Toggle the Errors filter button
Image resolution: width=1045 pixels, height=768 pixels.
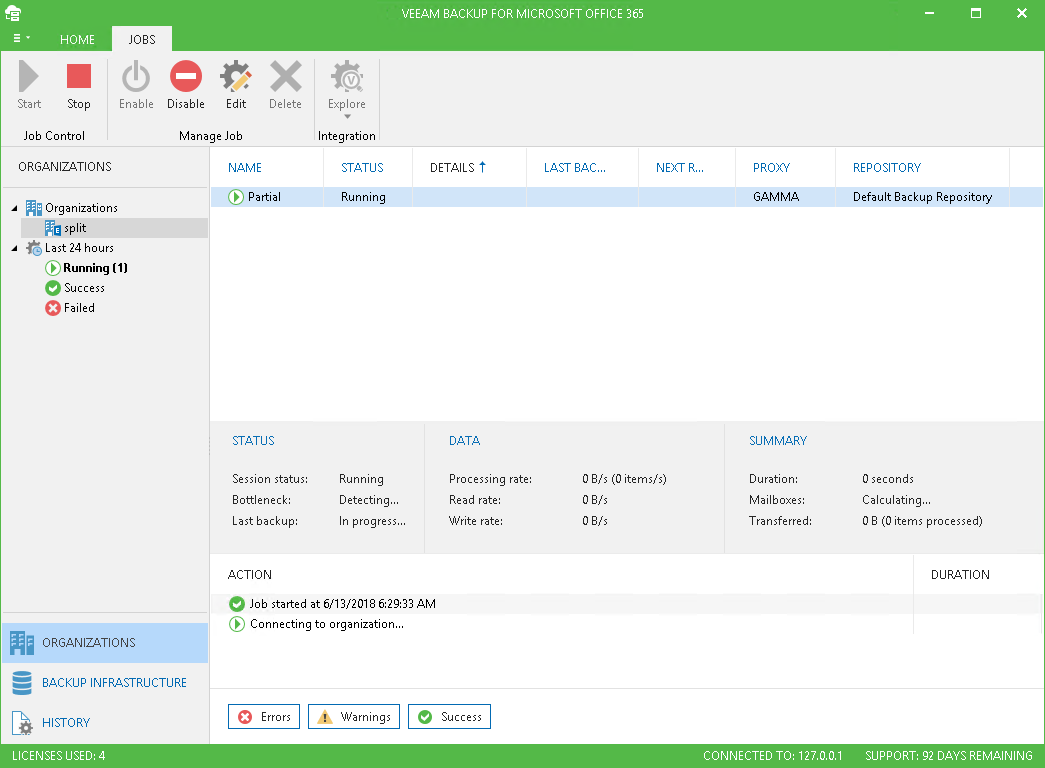point(264,717)
